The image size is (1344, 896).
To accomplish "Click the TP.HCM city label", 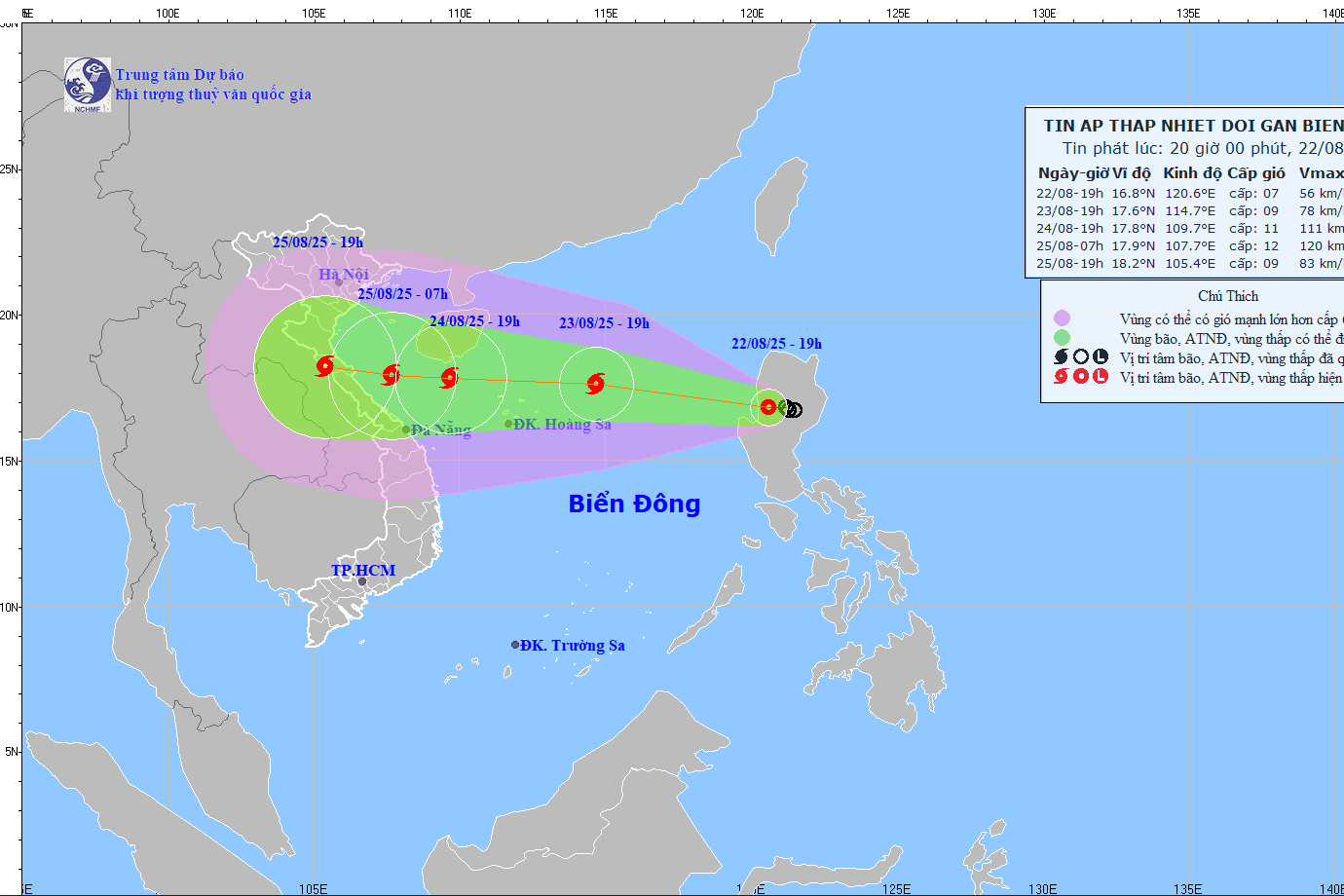I will coord(363,570).
